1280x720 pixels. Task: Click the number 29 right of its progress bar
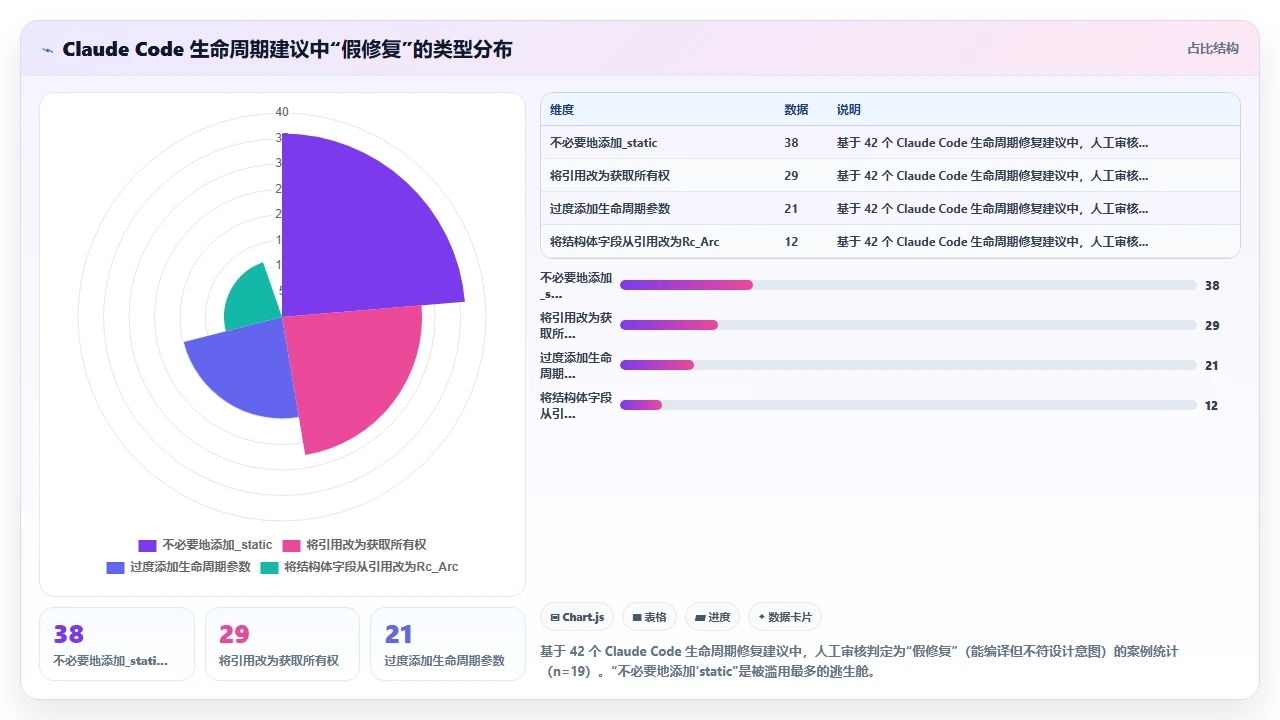point(1212,325)
